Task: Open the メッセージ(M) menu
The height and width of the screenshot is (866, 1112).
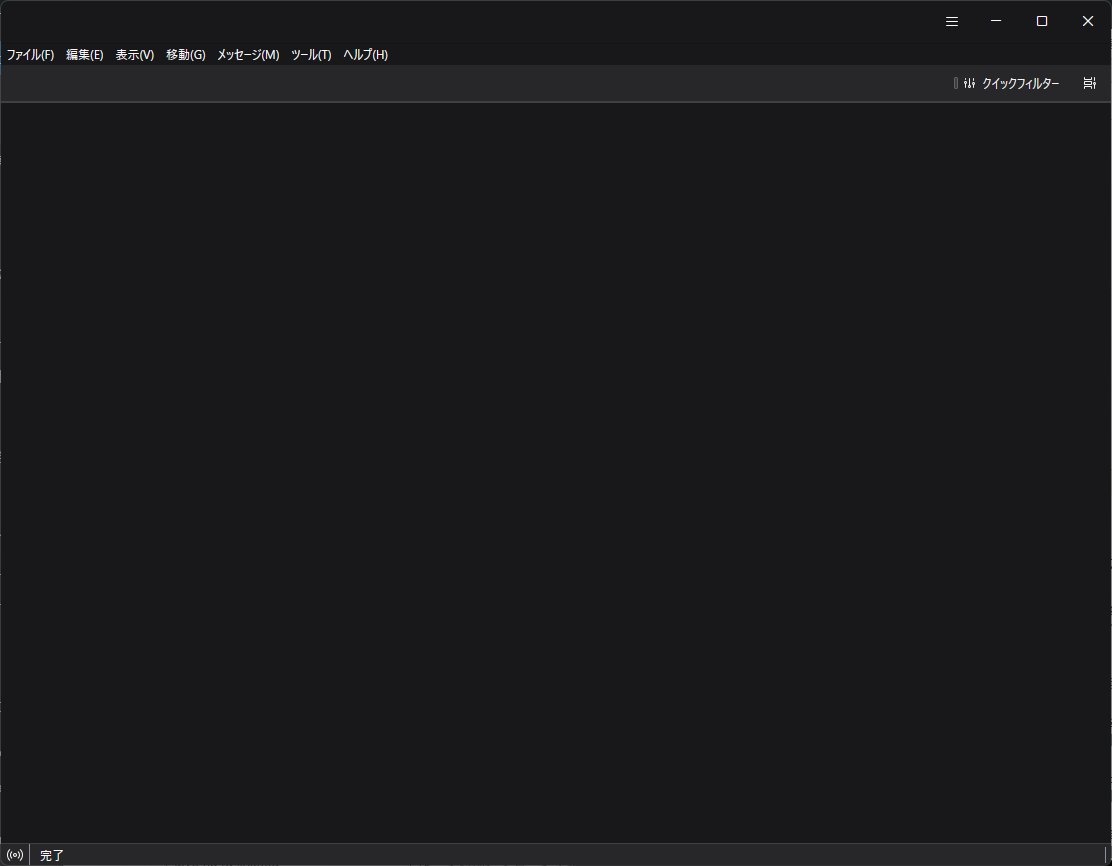Action: tap(248, 55)
